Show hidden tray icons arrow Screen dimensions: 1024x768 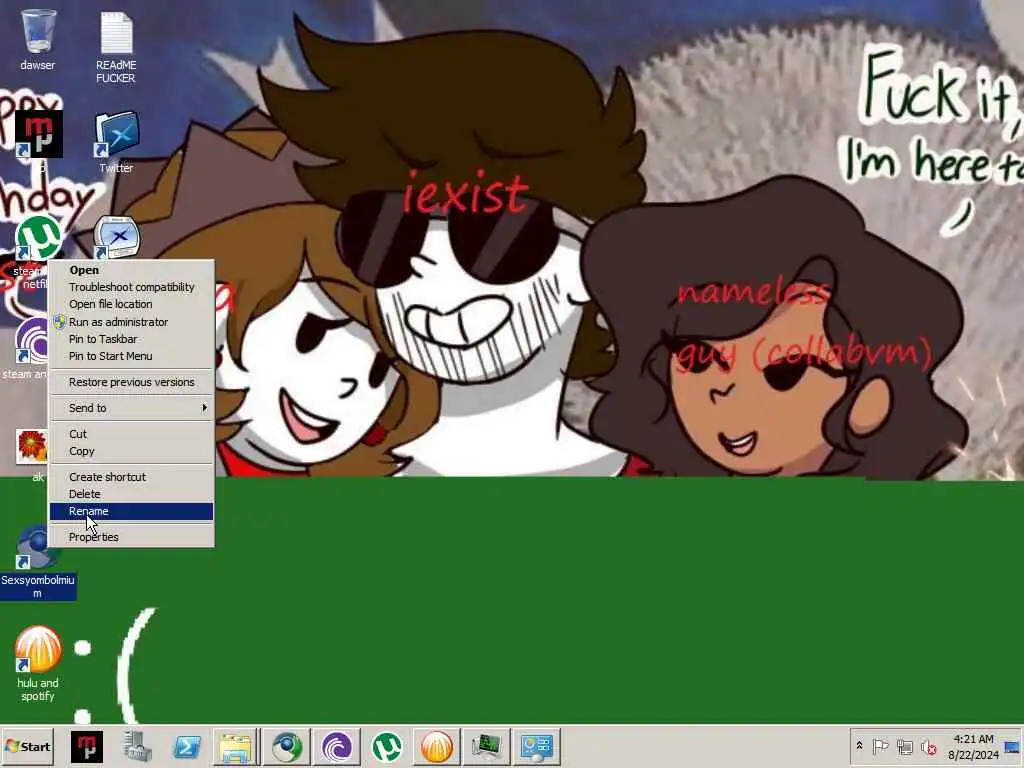[859, 746]
